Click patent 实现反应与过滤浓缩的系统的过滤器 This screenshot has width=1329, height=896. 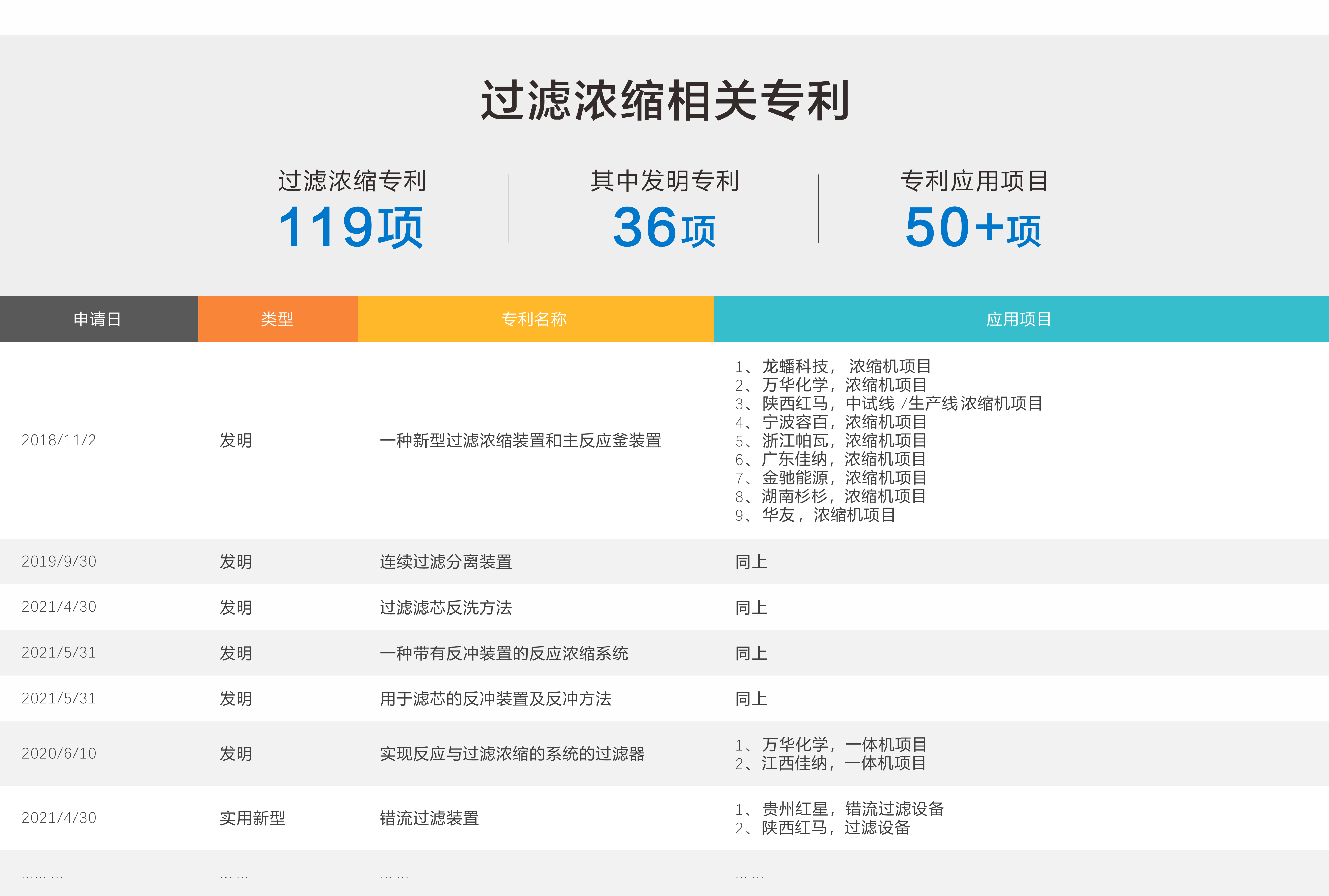click(x=512, y=753)
